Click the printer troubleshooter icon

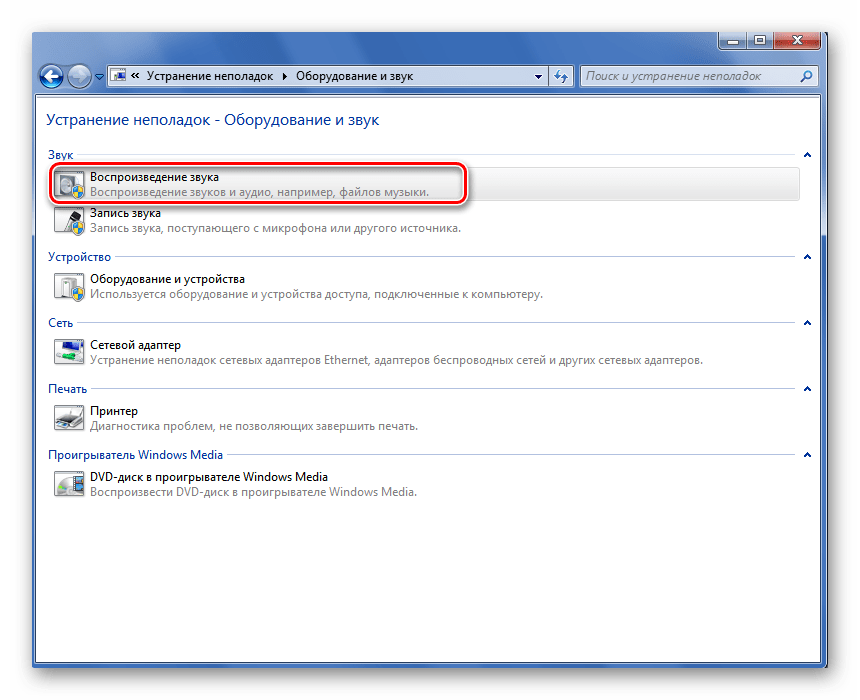(69, 418)
